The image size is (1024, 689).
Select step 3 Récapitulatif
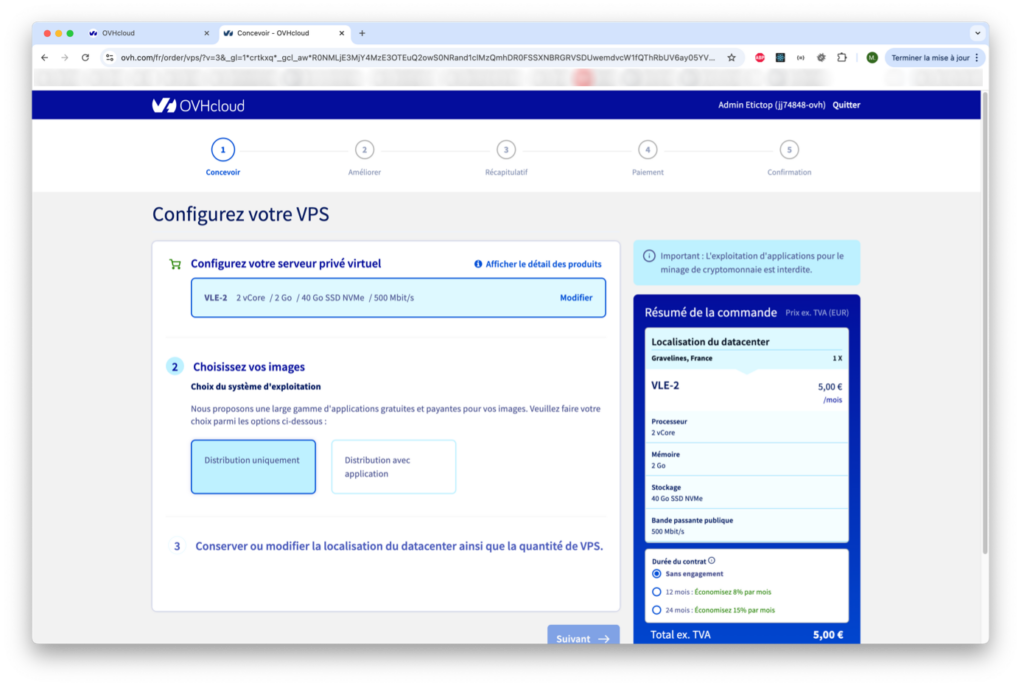click(506, 157)
